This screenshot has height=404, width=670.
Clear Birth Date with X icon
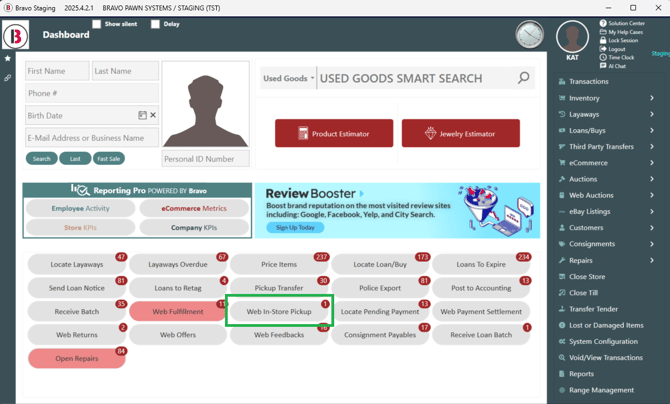coord(153,115)
